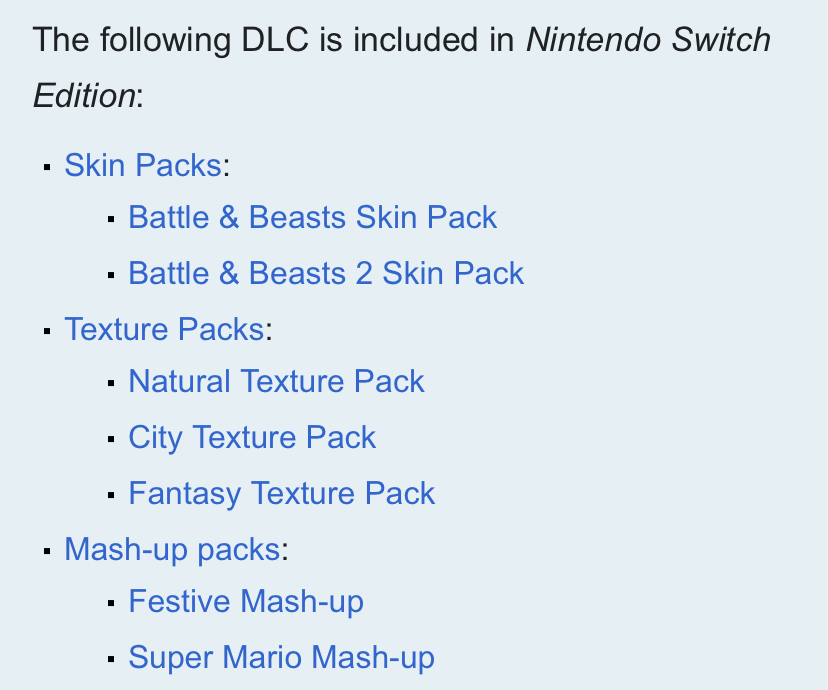Click the bullet before Natural Texture Pack
The width and height of the screenshot is (828, 690).
111,383
